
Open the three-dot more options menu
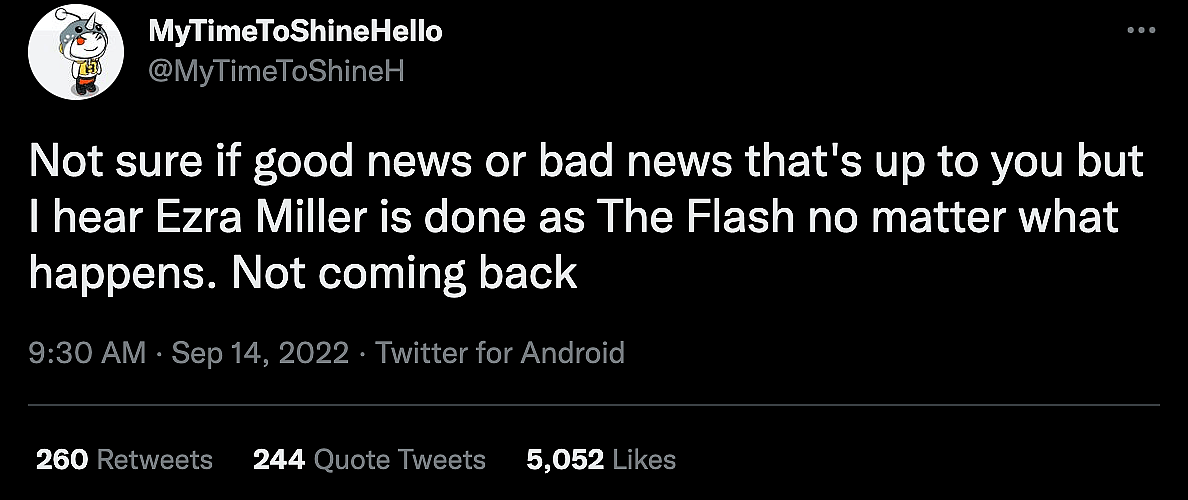[x=1140, y=31]
